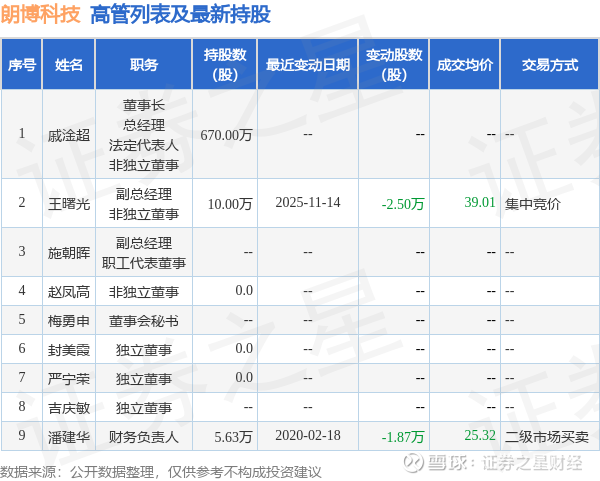Select the 10.00万 shareholding value

tap(230, 204)
